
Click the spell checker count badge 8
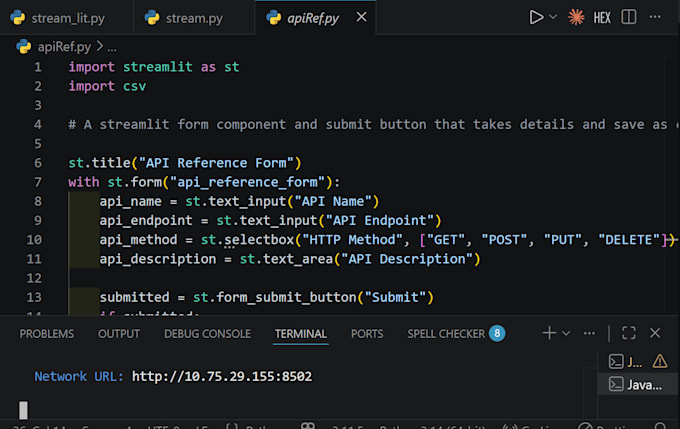tap(497, 333)
